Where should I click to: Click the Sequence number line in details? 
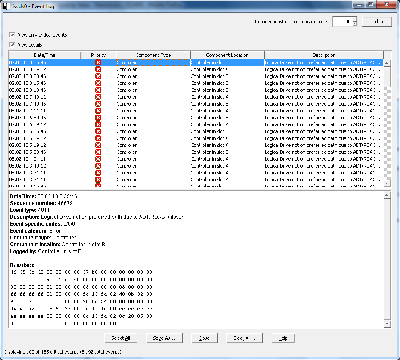[x=41, y=203]
